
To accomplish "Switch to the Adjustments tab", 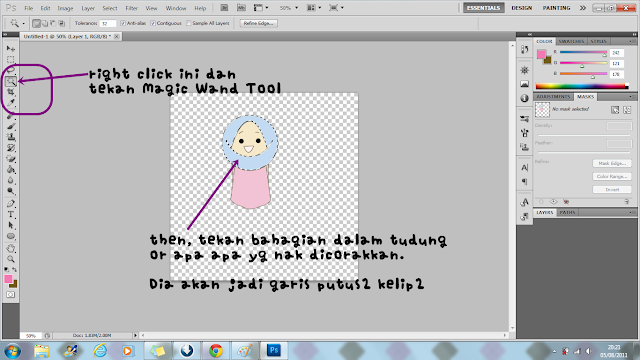I will click(553, 97).
